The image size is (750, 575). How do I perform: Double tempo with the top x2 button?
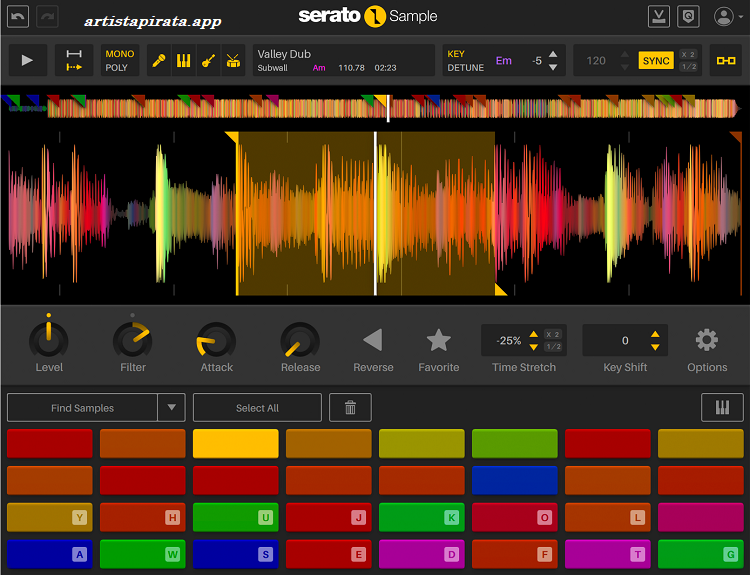pyautogui.click(x=688, y=55)
